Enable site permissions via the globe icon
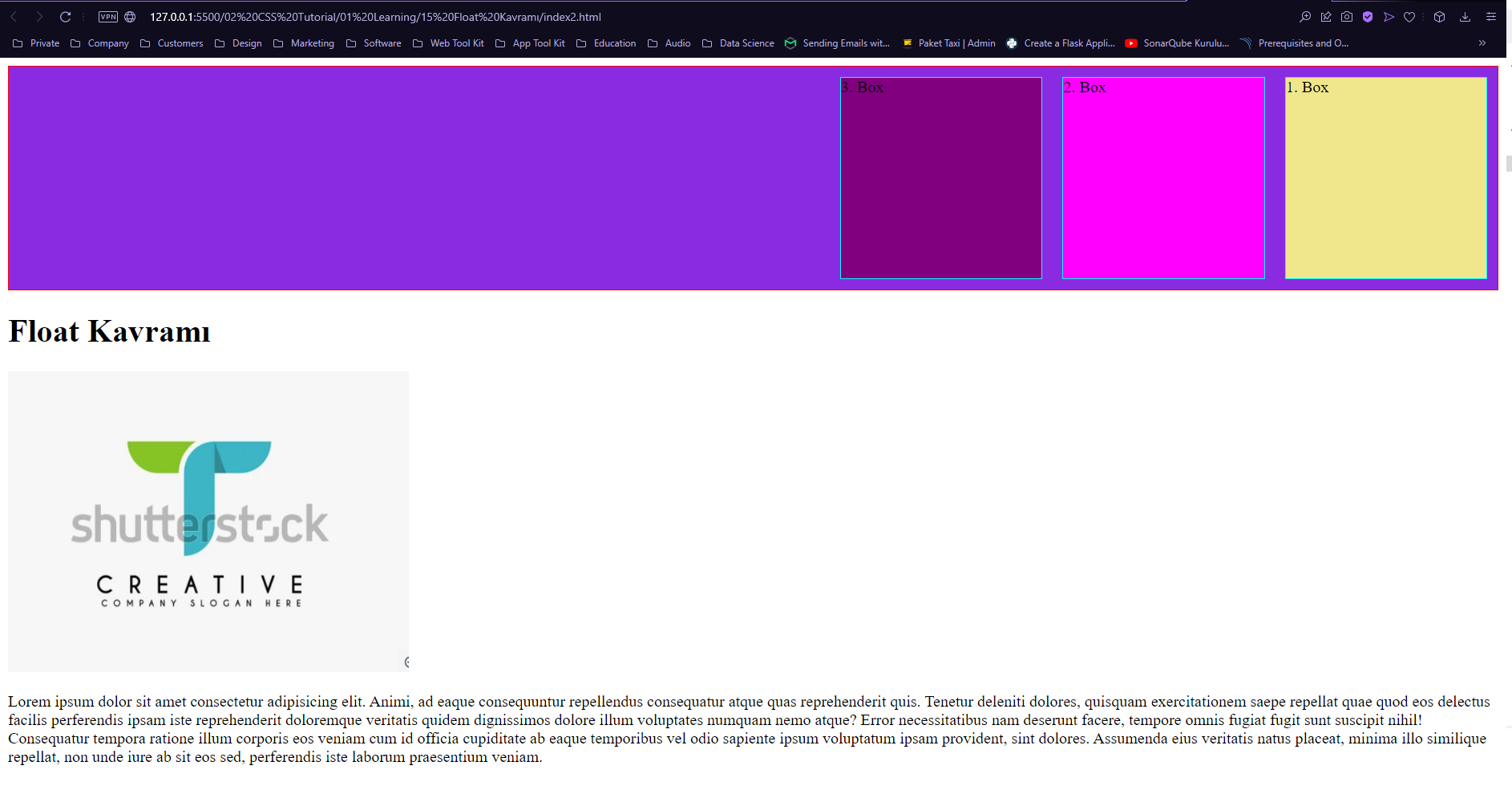Viewport: 1512px width, 794px height. (x=128, y=15)
